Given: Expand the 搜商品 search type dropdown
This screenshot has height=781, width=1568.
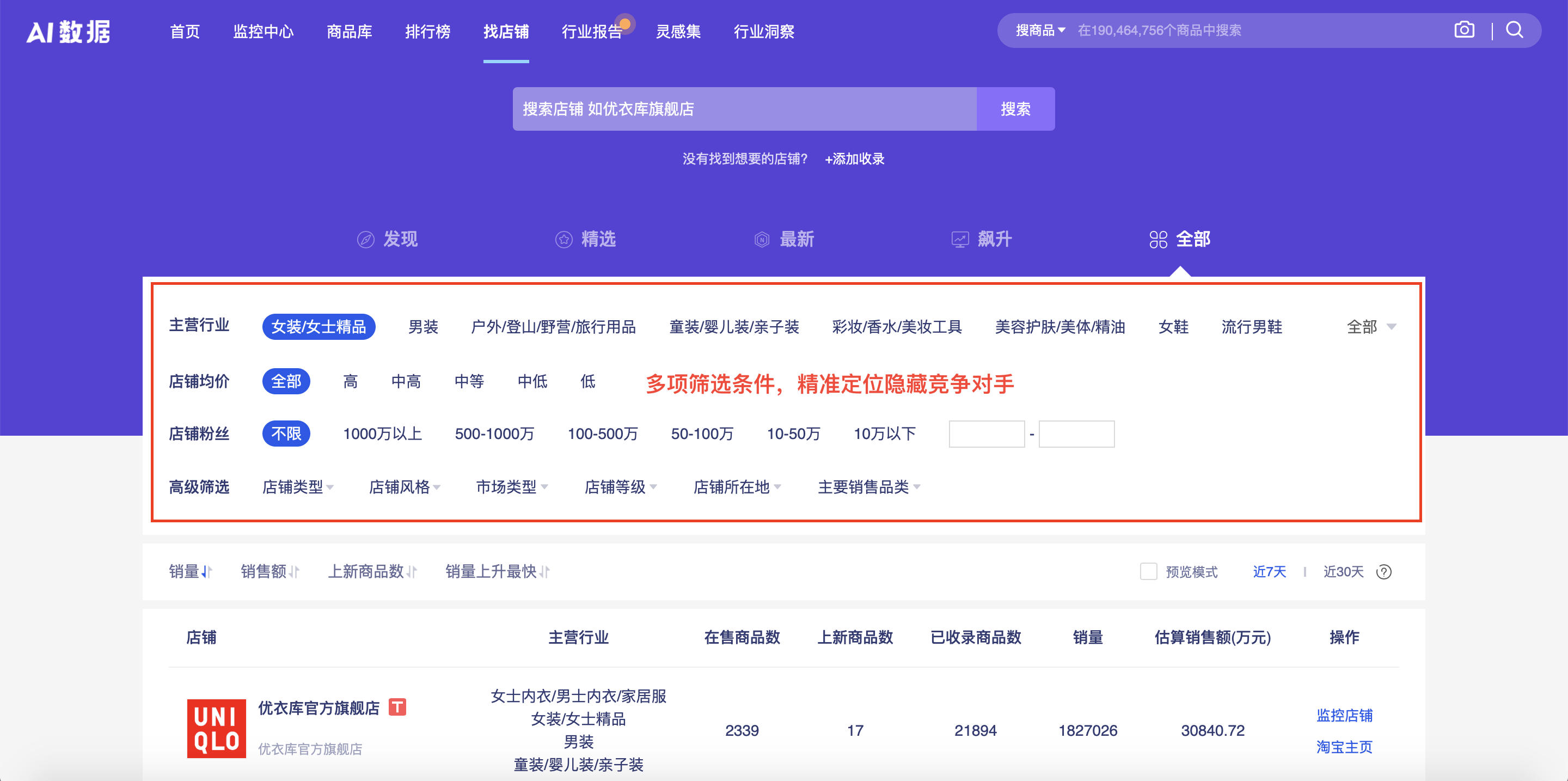Looking at the screenshot, I should coord(1040,30).
